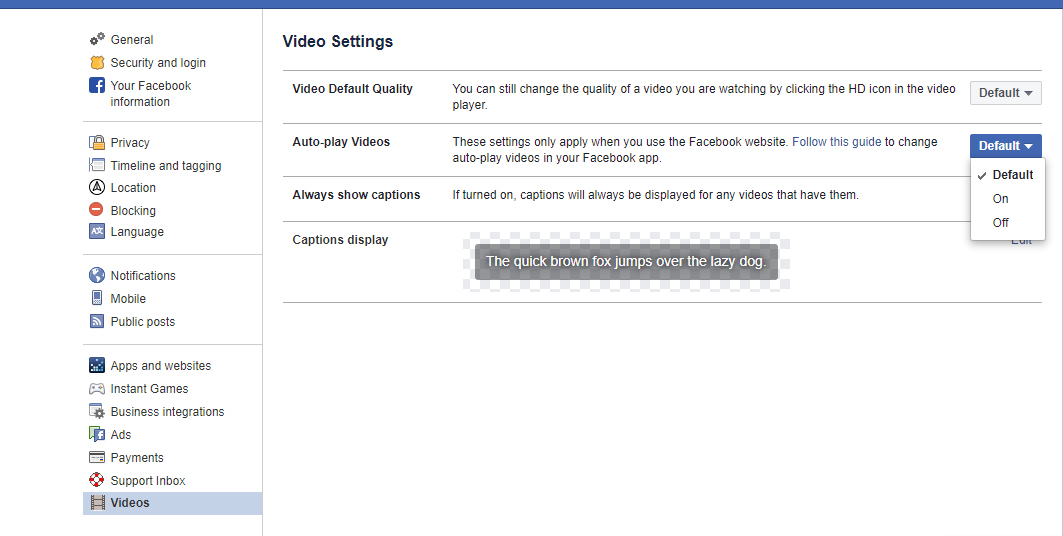
Task: Open Payments settings
Action: coord(137,458)
